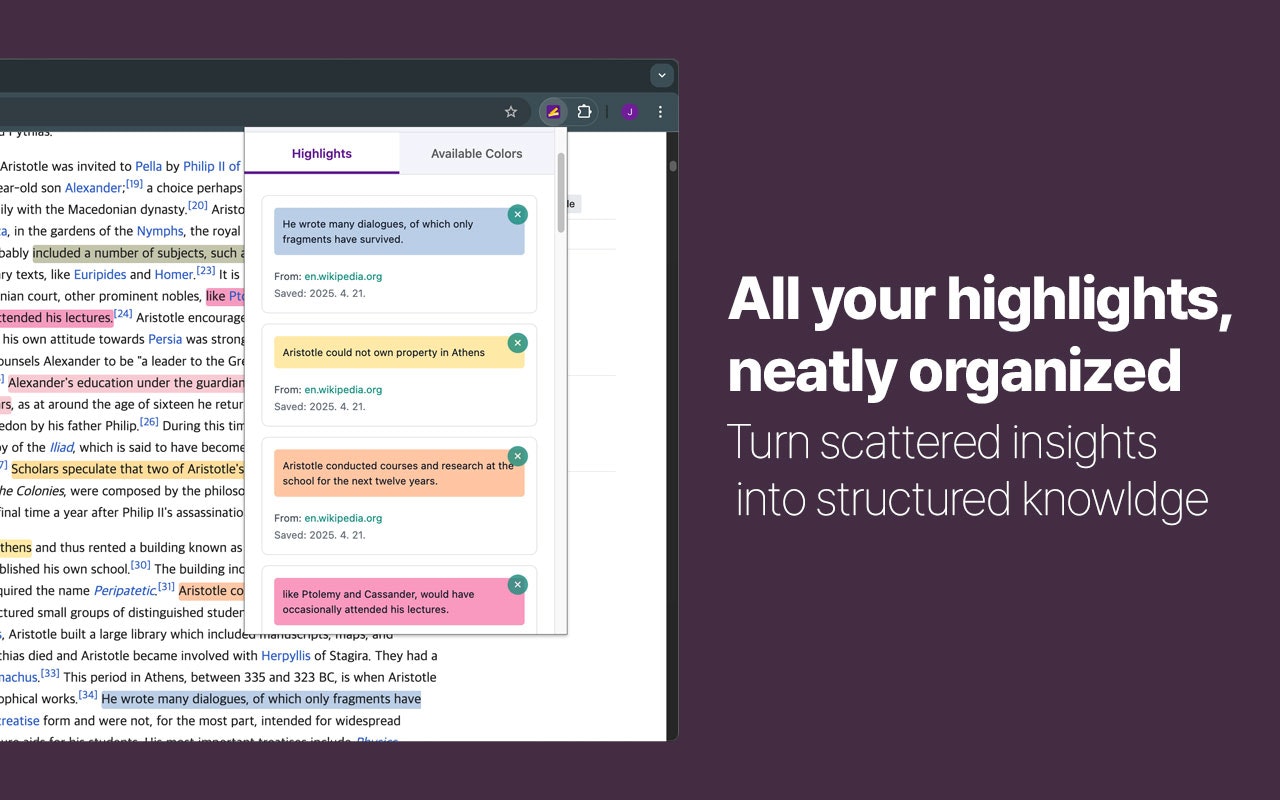Delete the 'Aristotle conducted courses' highlight
The width and height of the screenshot is (1280, 800).
click(517, 456)
